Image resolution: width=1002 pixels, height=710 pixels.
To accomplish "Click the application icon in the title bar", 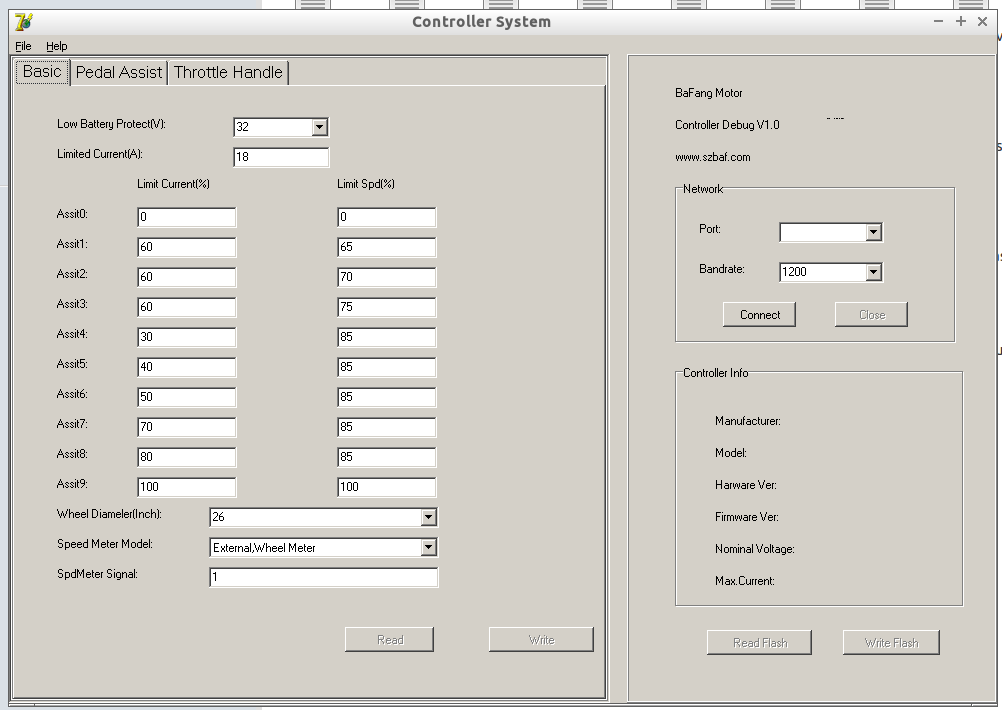I will click(x=24, y=22).
